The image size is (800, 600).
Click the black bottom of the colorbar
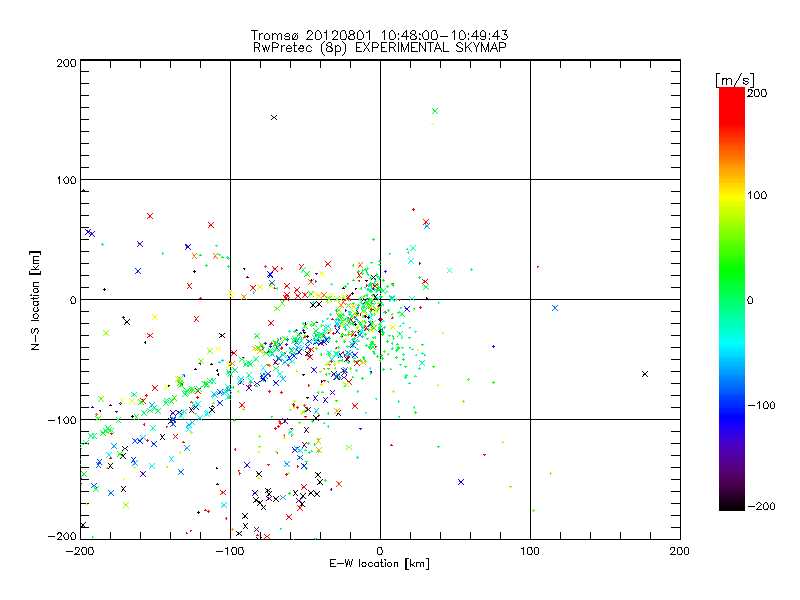[x=732, y=503]
